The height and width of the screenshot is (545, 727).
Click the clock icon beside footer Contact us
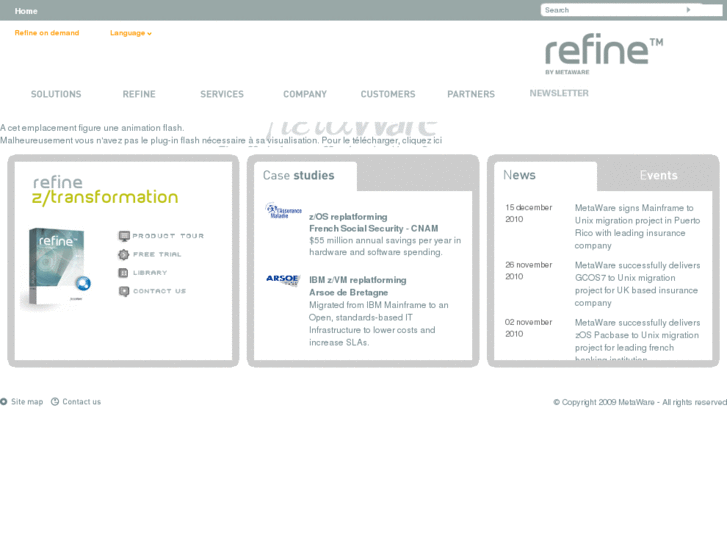[x=55, y=402]
